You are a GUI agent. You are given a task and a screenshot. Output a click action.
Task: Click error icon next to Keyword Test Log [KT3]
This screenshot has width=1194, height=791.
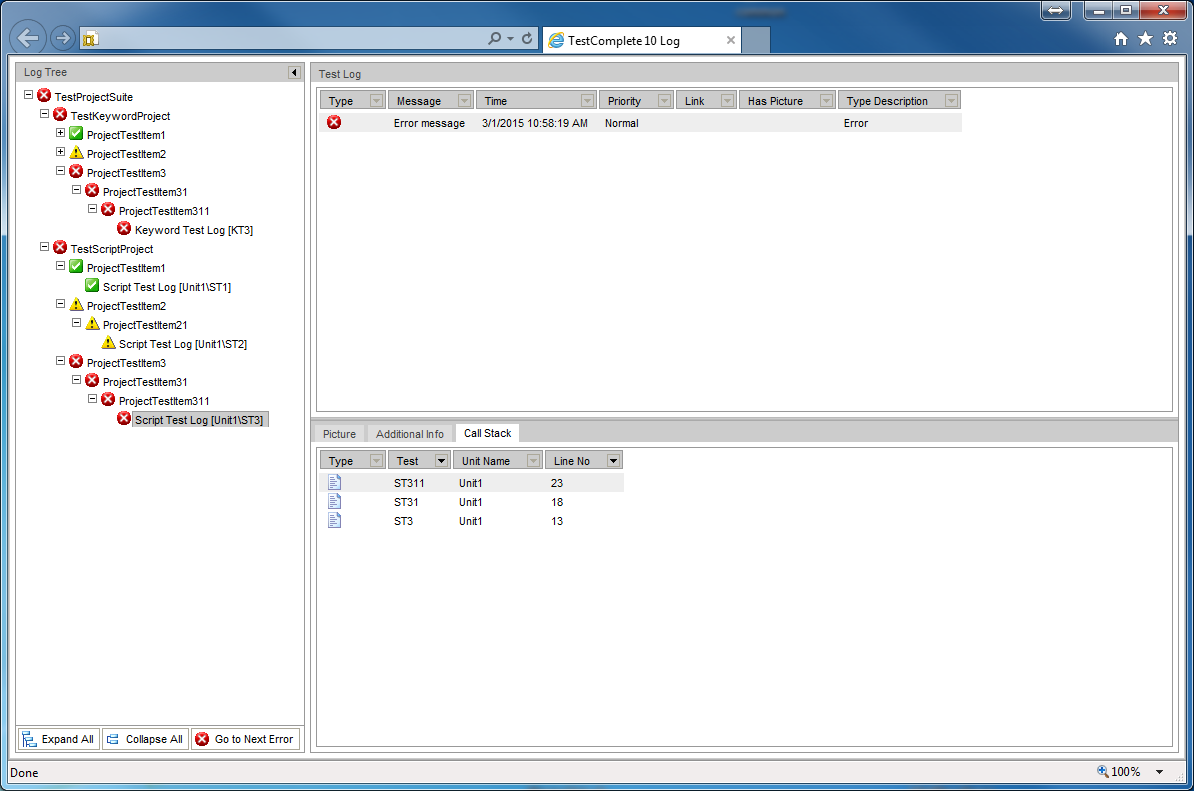coord(124,229)
